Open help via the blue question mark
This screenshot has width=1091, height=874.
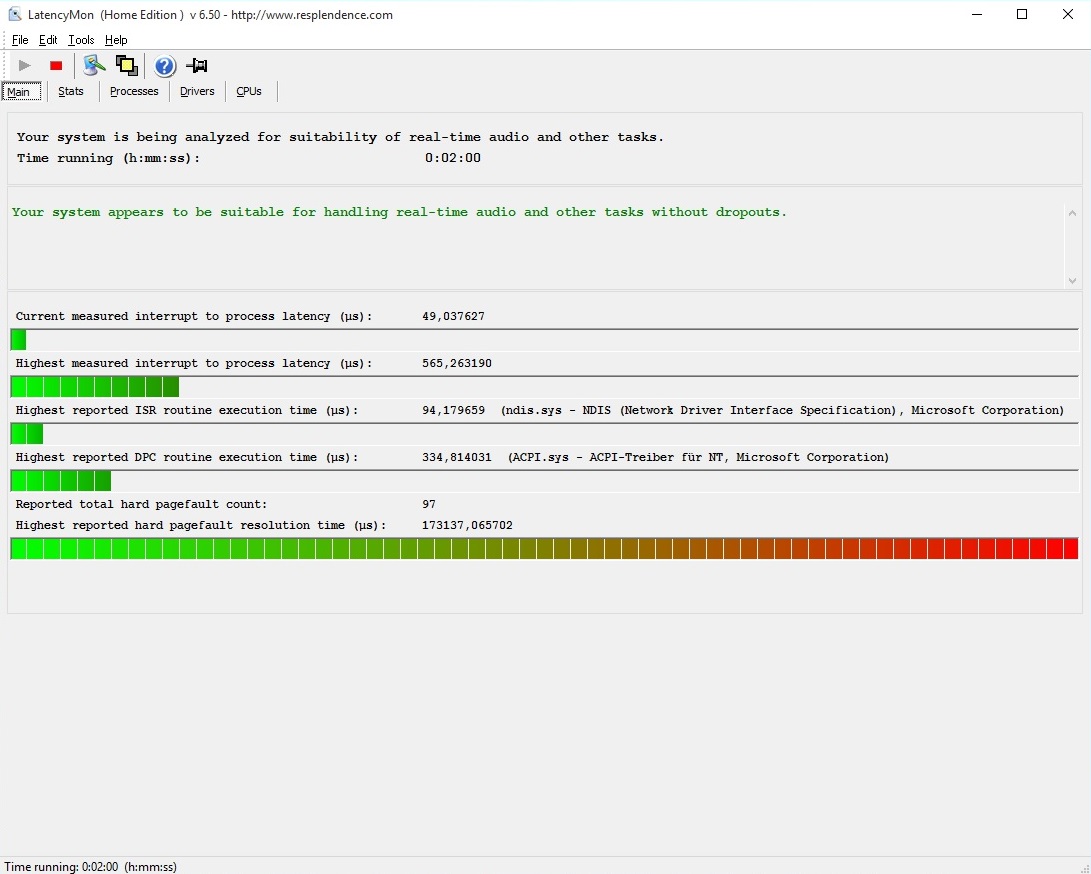click(165, 66)
